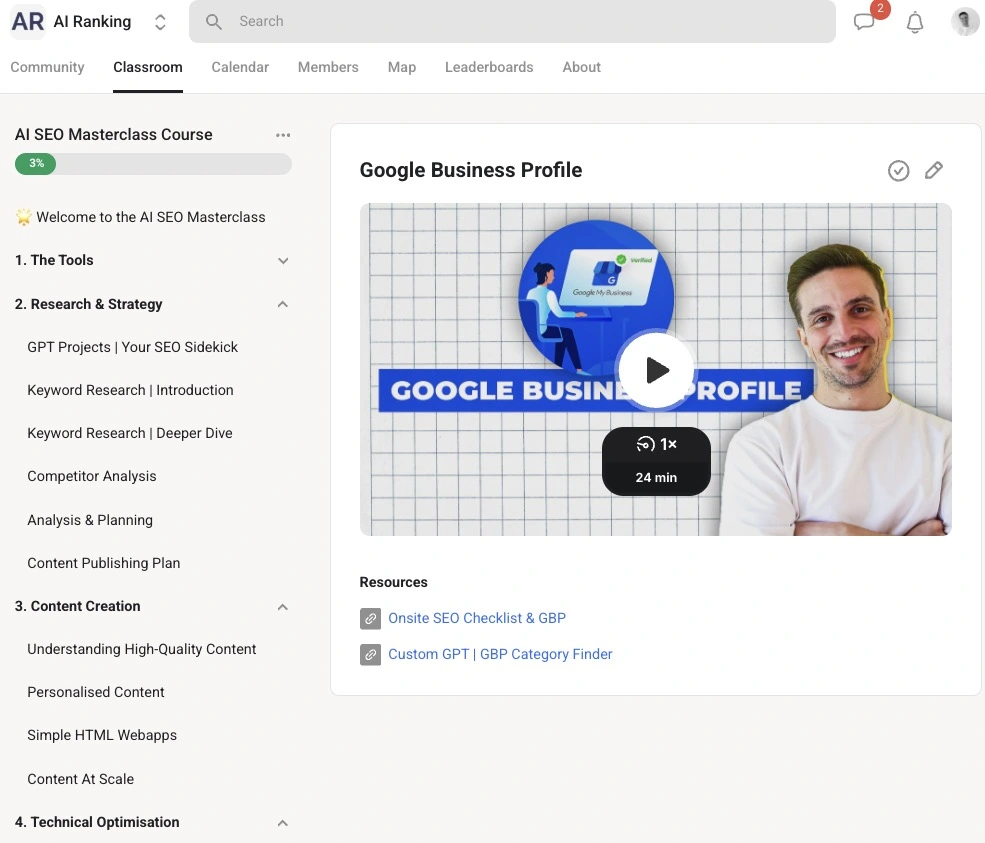Open Understanding High-Quality Content lesson
This screenshot has height=843, width=985.
tap(141, 650)
